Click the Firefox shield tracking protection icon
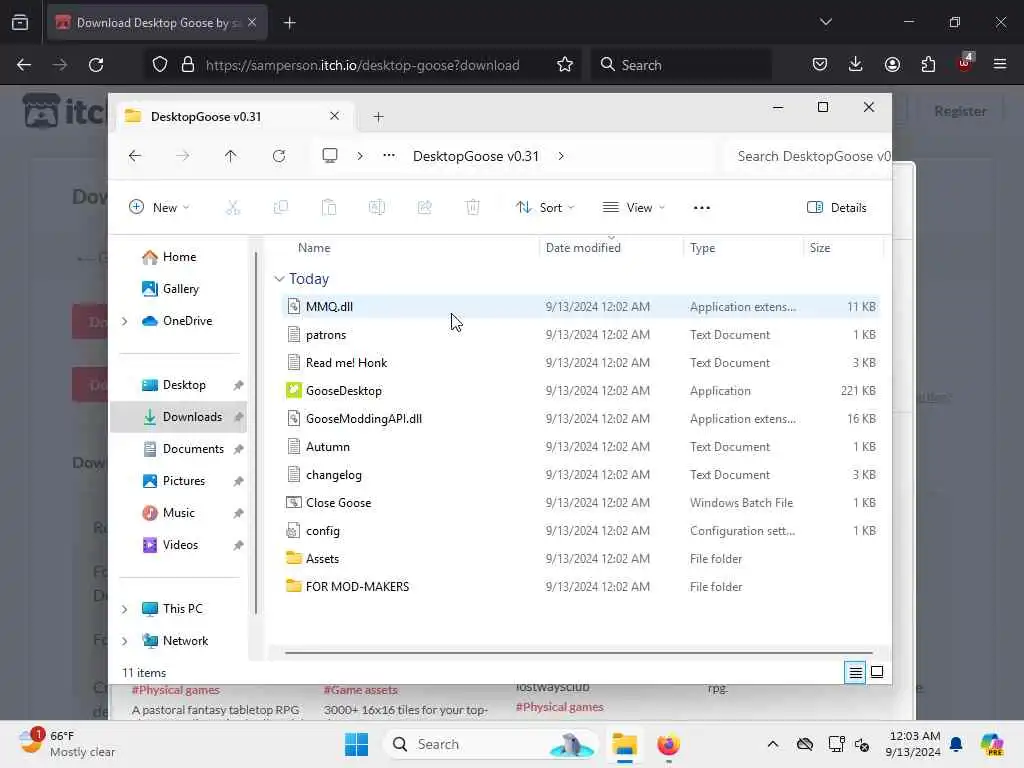1024x768 pixels. click(160, 65)
